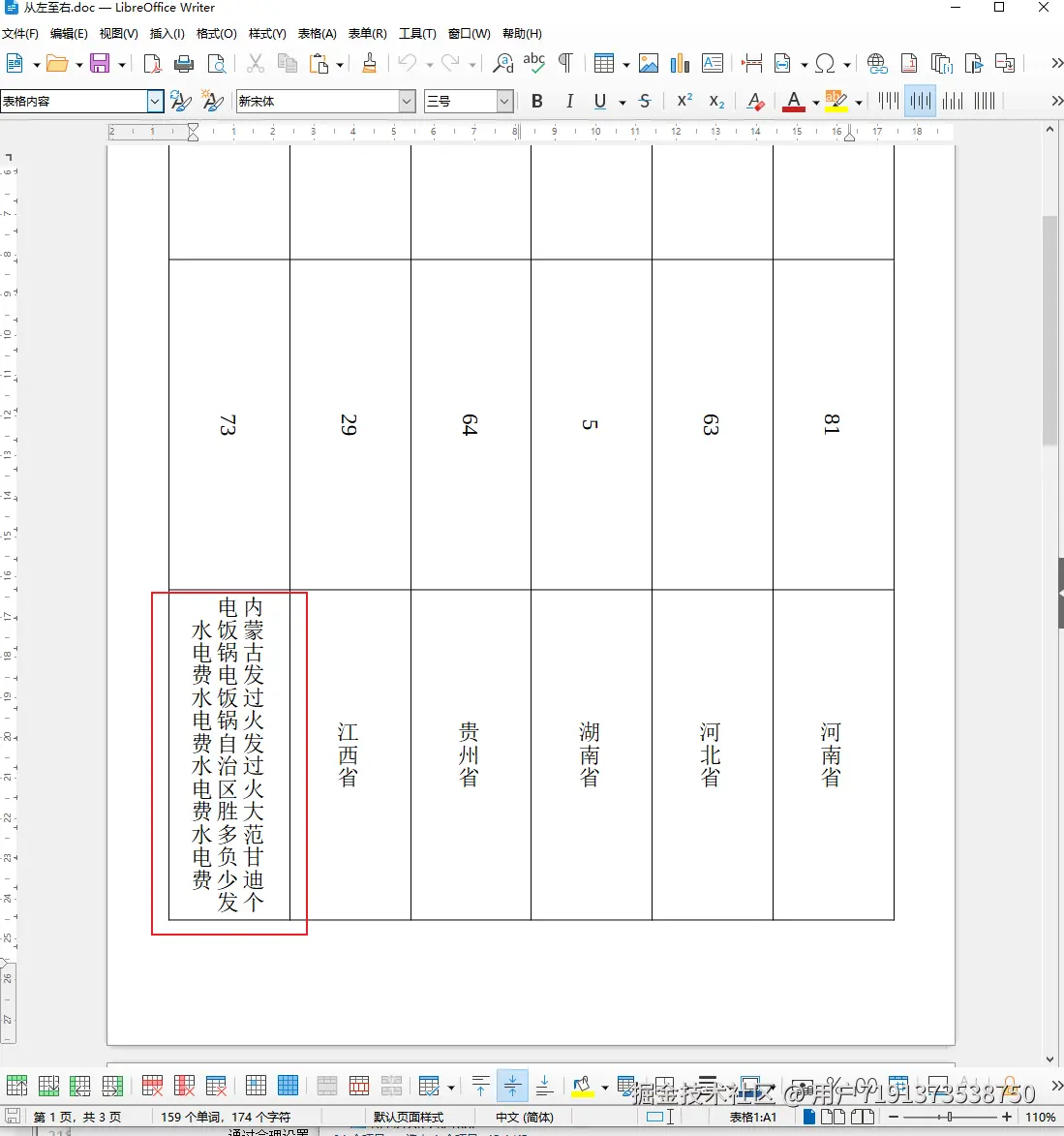1064x1136 pixels.
Task: Insert a text box
Action: (x=713, y=64)
